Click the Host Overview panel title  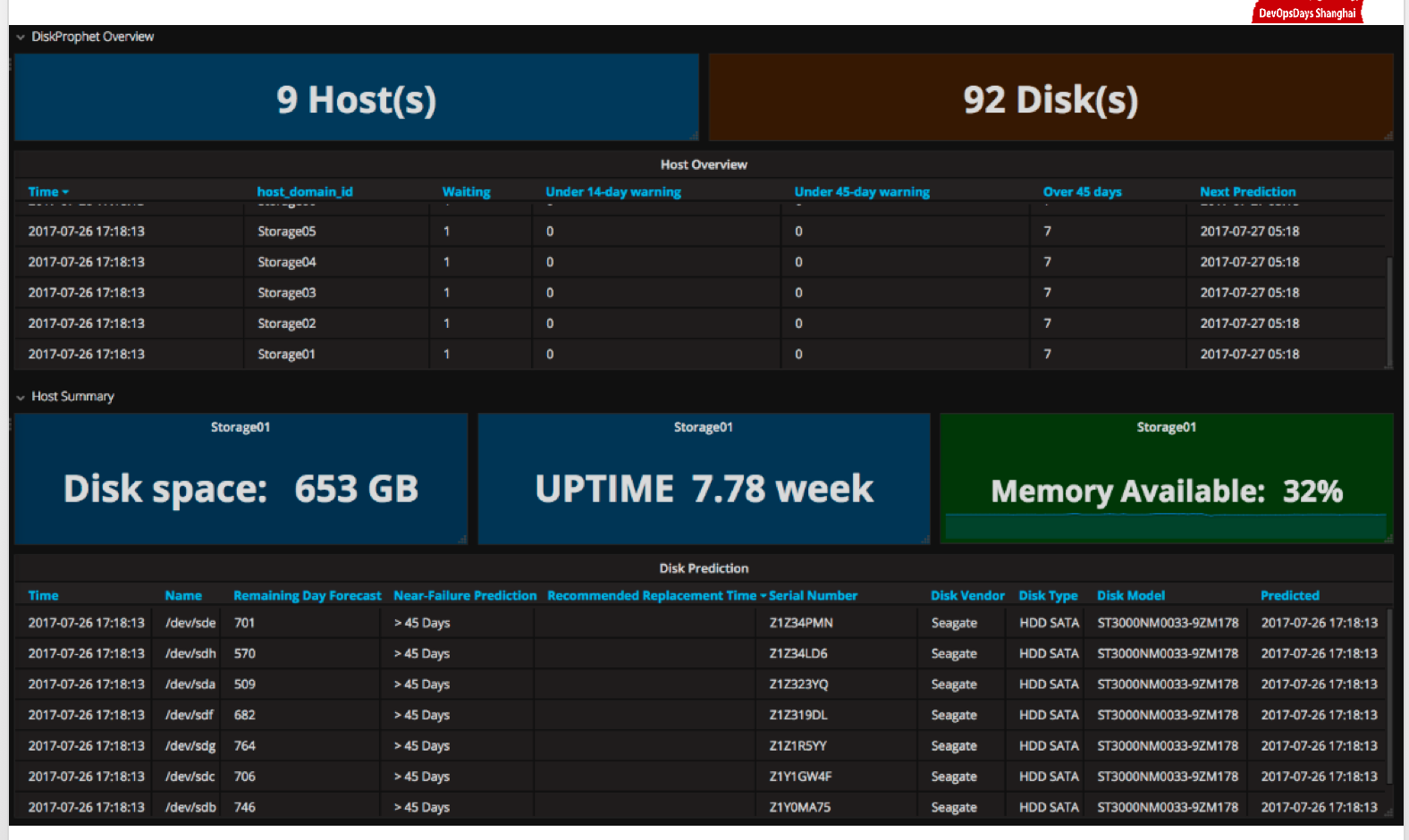tap(704, 164)
